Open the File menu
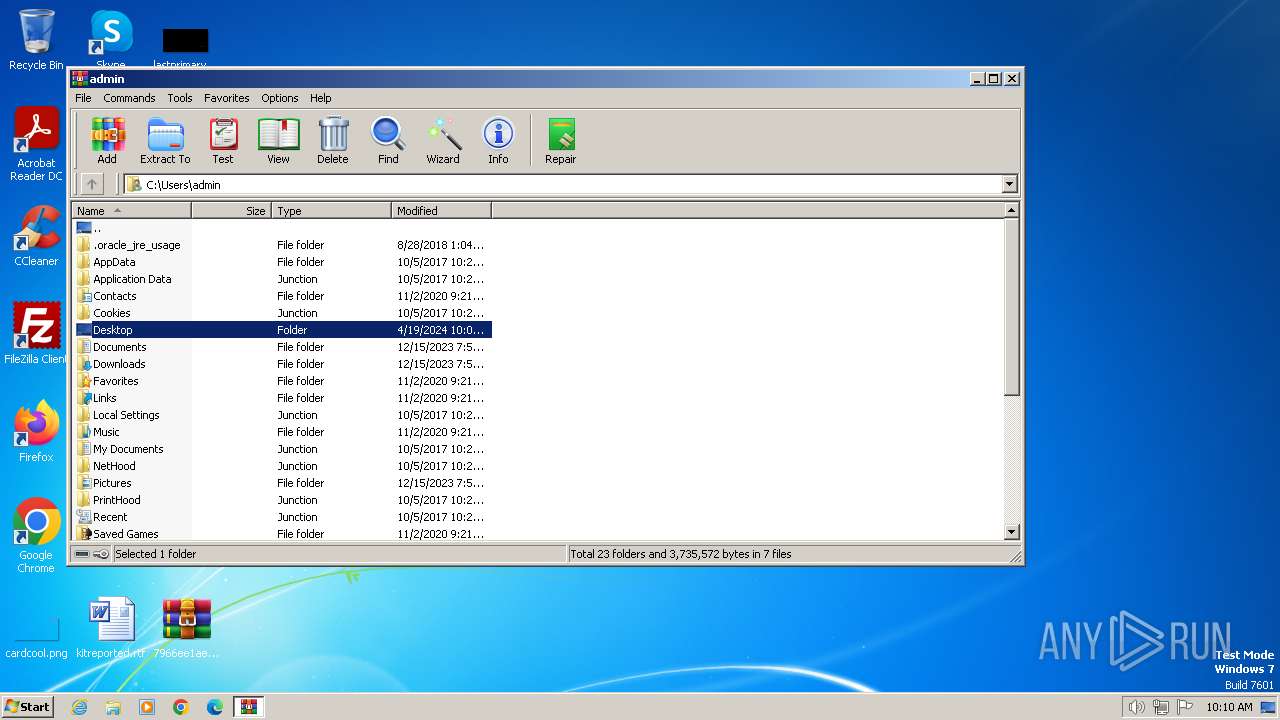The height and width of the screenshot is (720, 1280). coord(83,98)
